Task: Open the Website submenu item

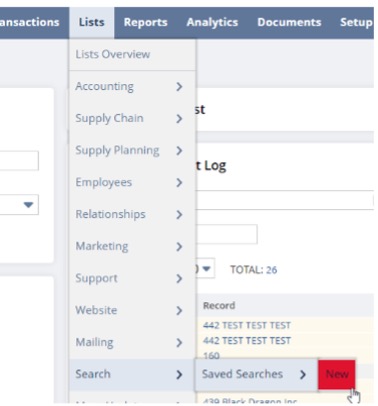Action: pos(132,310)
